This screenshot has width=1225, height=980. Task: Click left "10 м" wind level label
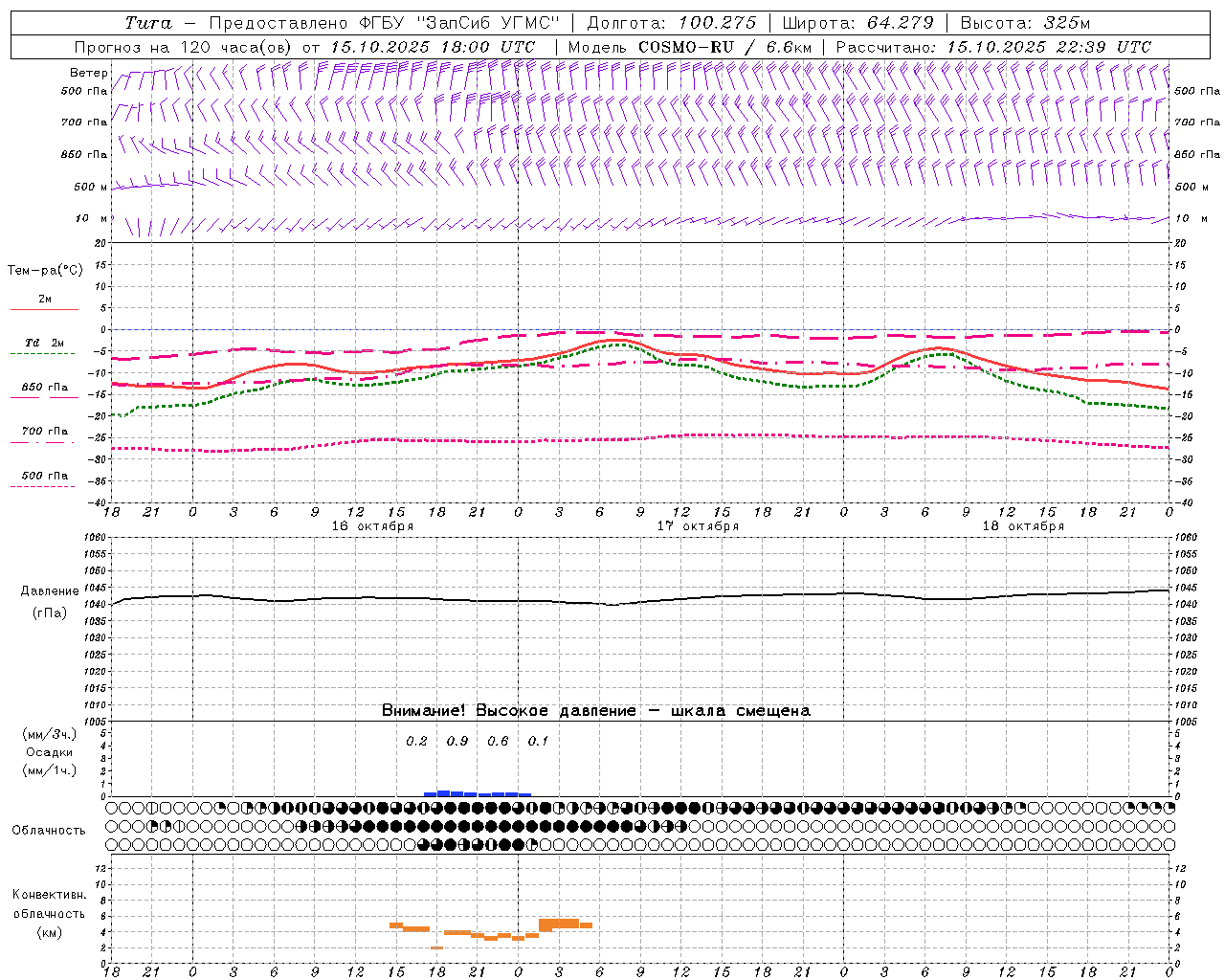[91, 218]
